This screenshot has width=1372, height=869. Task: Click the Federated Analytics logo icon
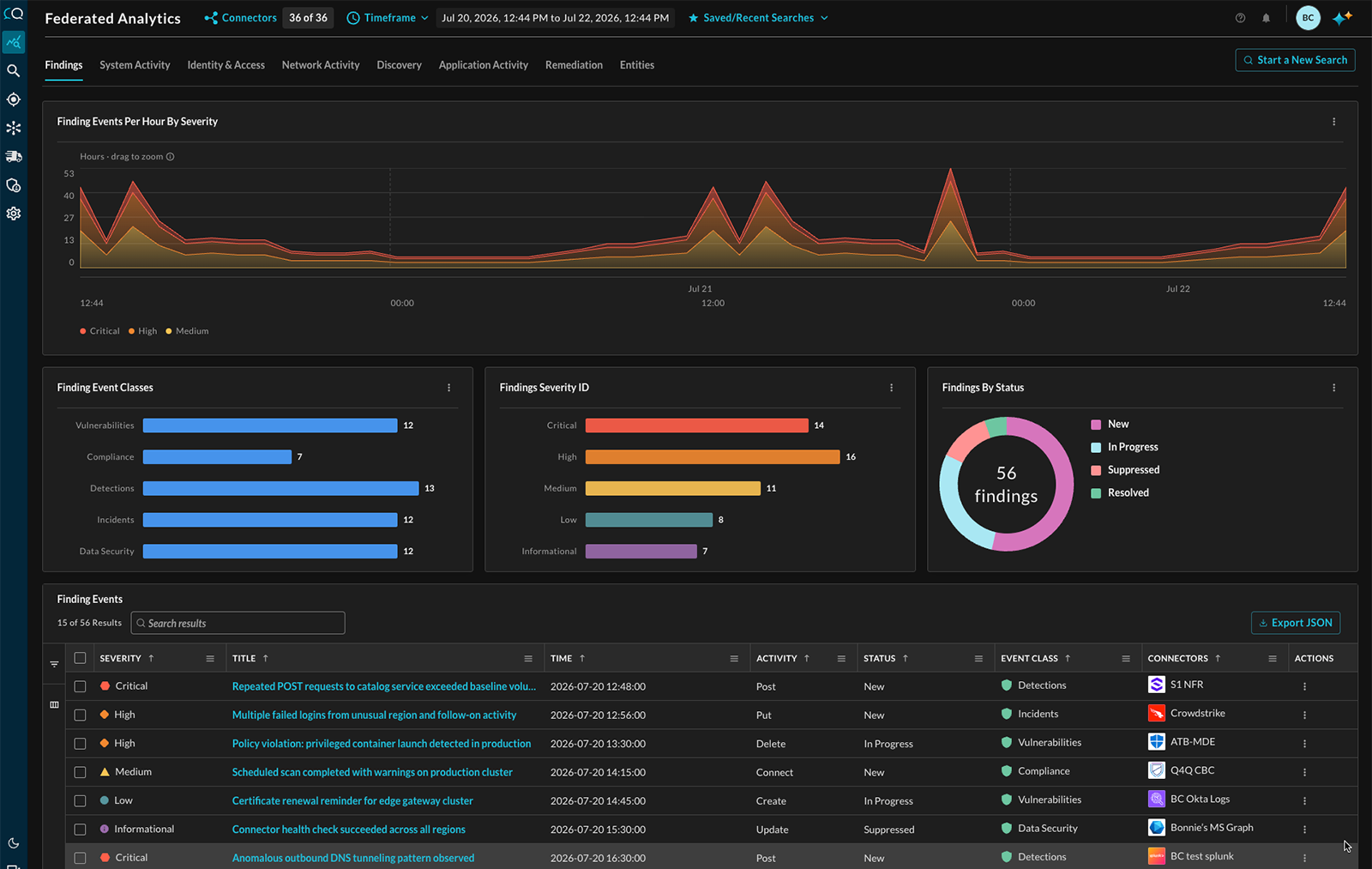pos(13,13)
